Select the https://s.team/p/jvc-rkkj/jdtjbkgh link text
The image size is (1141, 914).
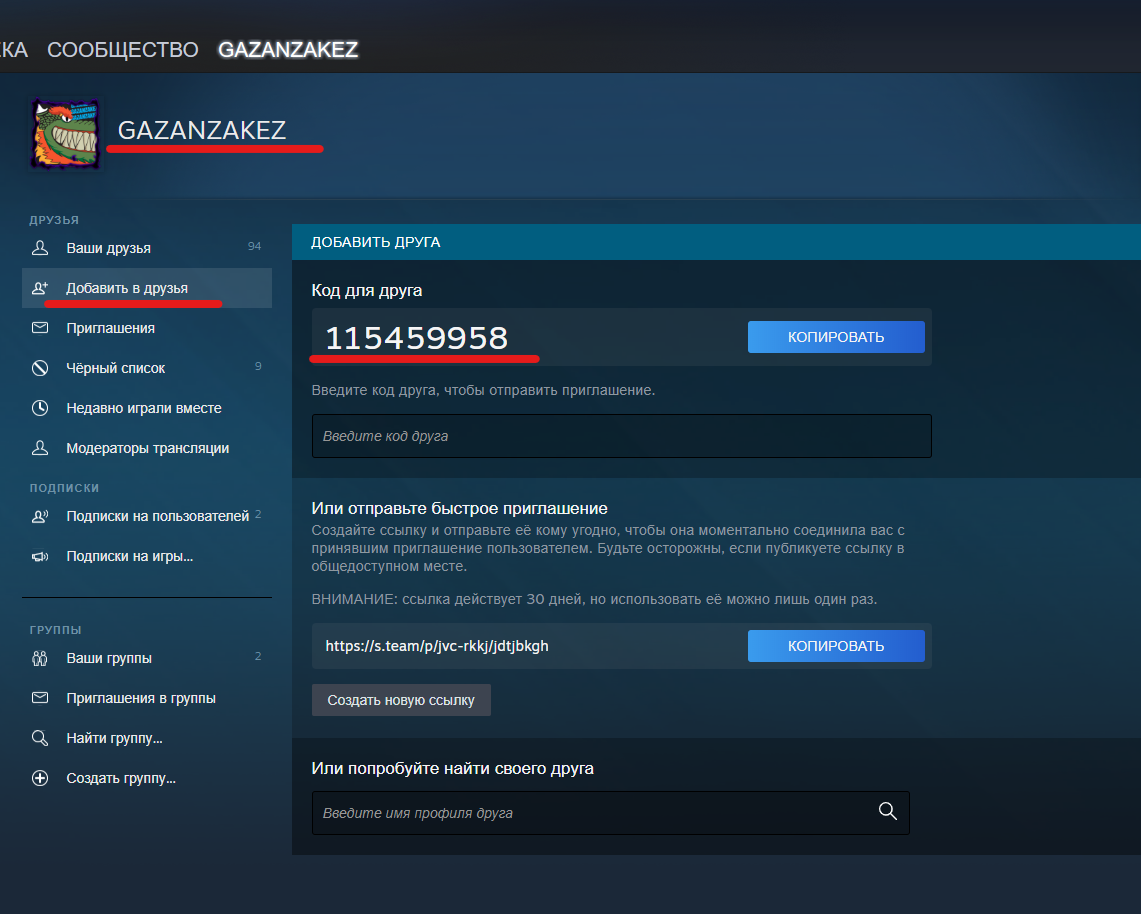437,646
